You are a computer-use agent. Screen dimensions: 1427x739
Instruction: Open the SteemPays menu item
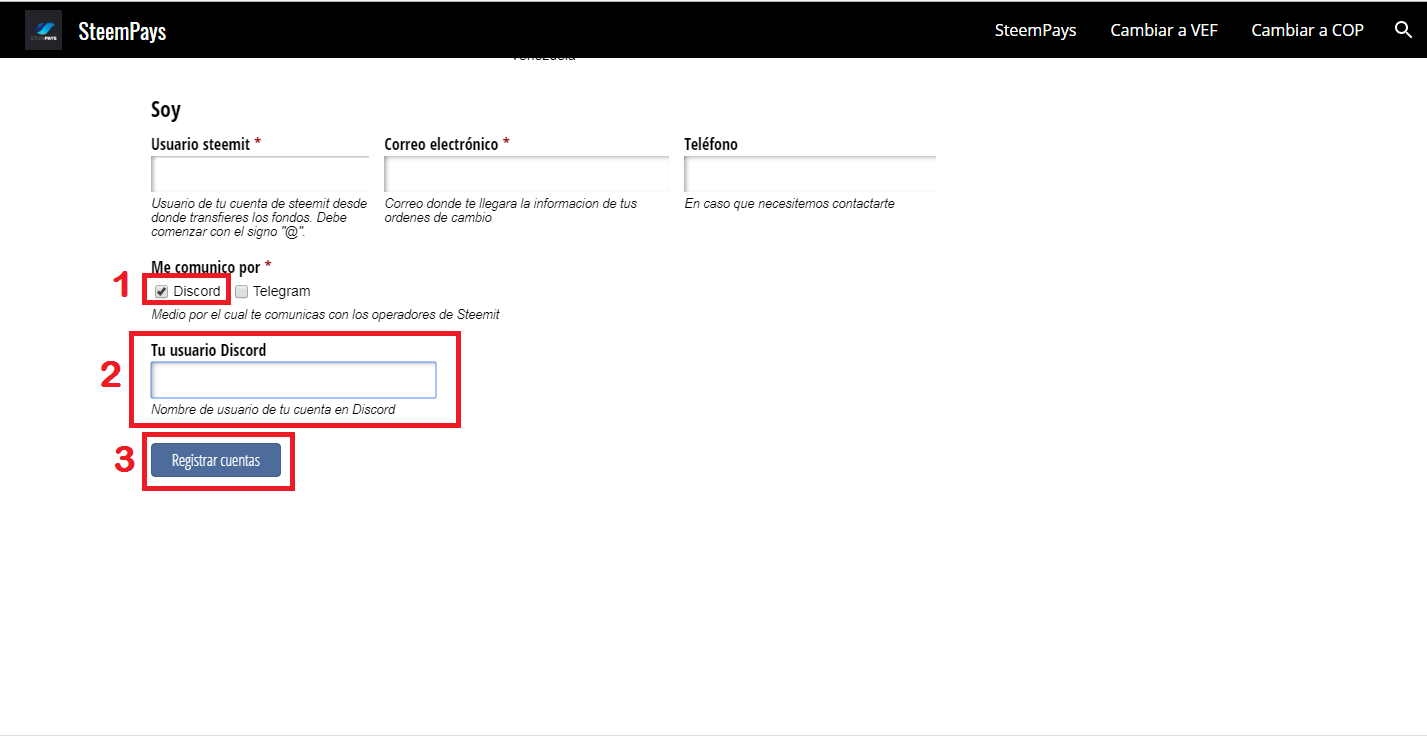(1035, 30)
